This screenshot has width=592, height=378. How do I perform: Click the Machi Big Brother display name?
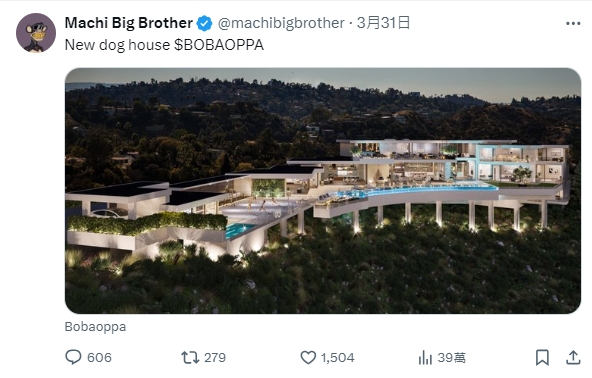129,23
